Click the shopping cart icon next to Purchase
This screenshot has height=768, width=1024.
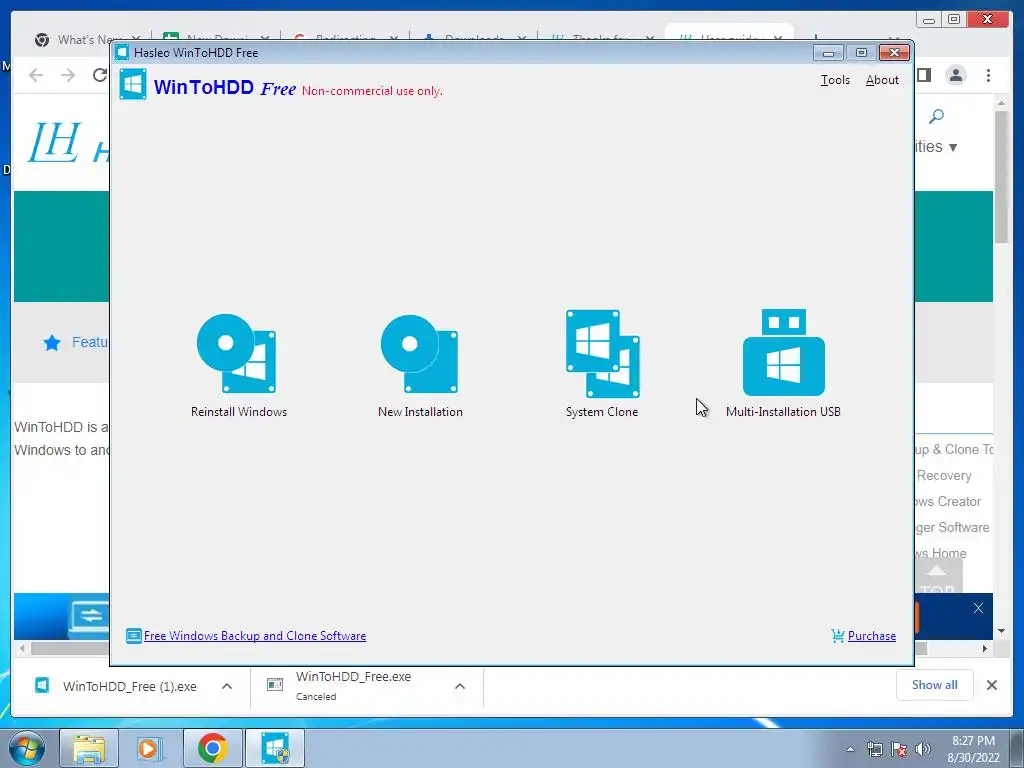coord(838,635)
